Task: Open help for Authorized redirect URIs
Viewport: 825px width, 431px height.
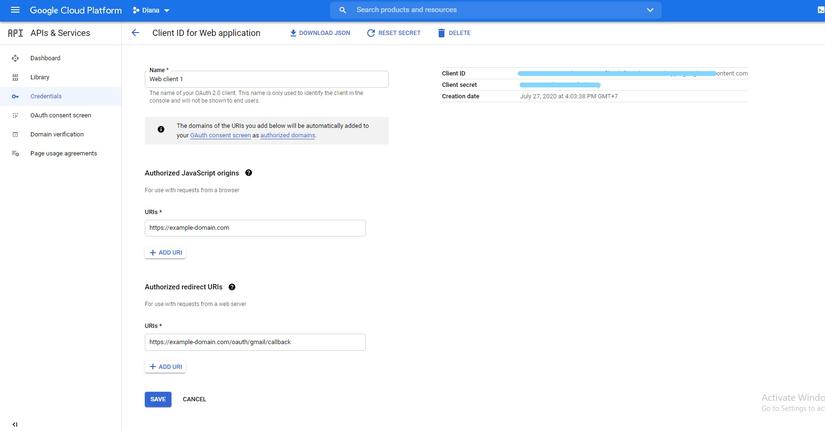Action: point(232,287)
